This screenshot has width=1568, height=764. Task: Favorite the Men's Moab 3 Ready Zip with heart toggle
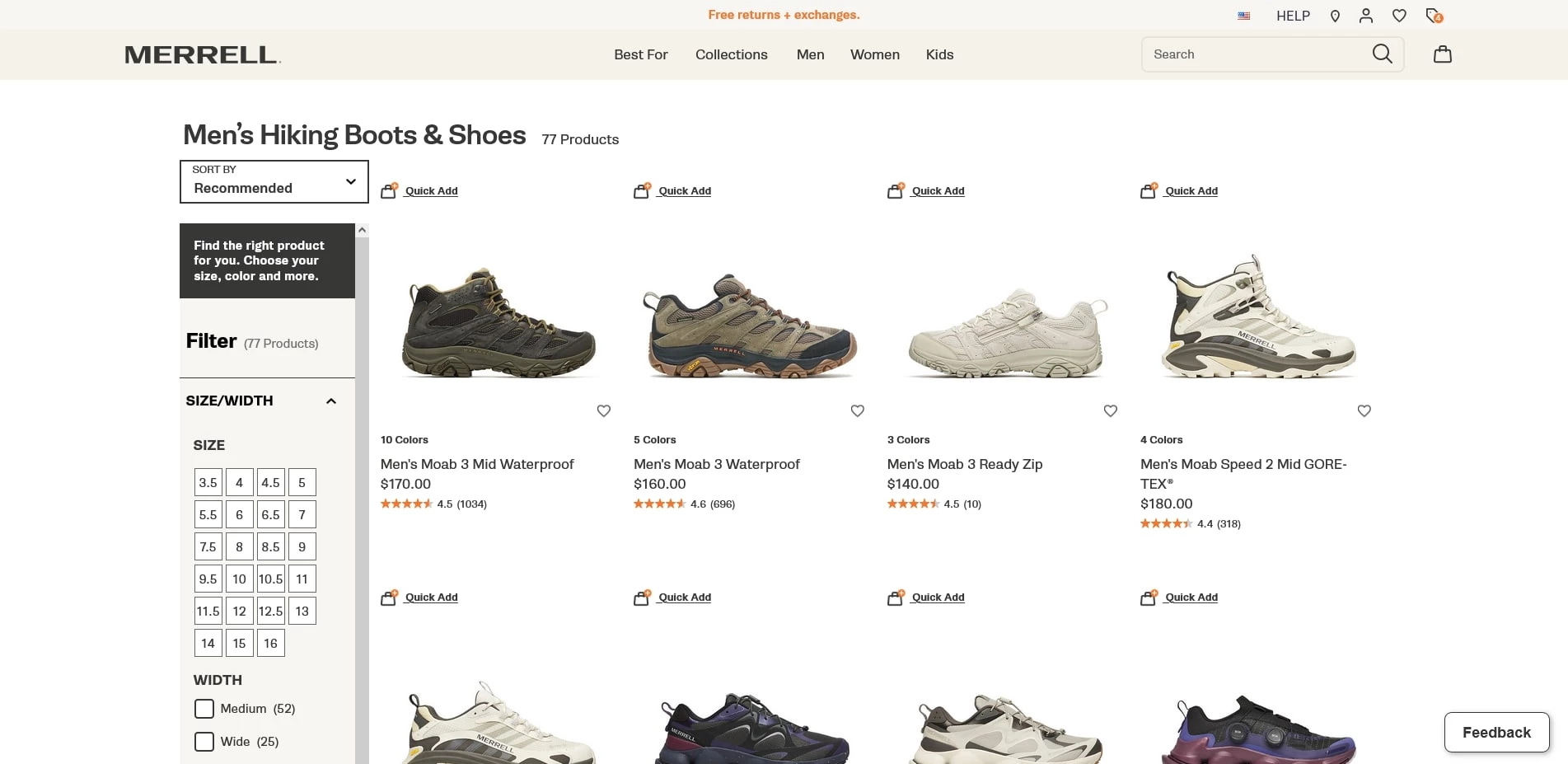pyautogui.click(x=1110, y=410)
